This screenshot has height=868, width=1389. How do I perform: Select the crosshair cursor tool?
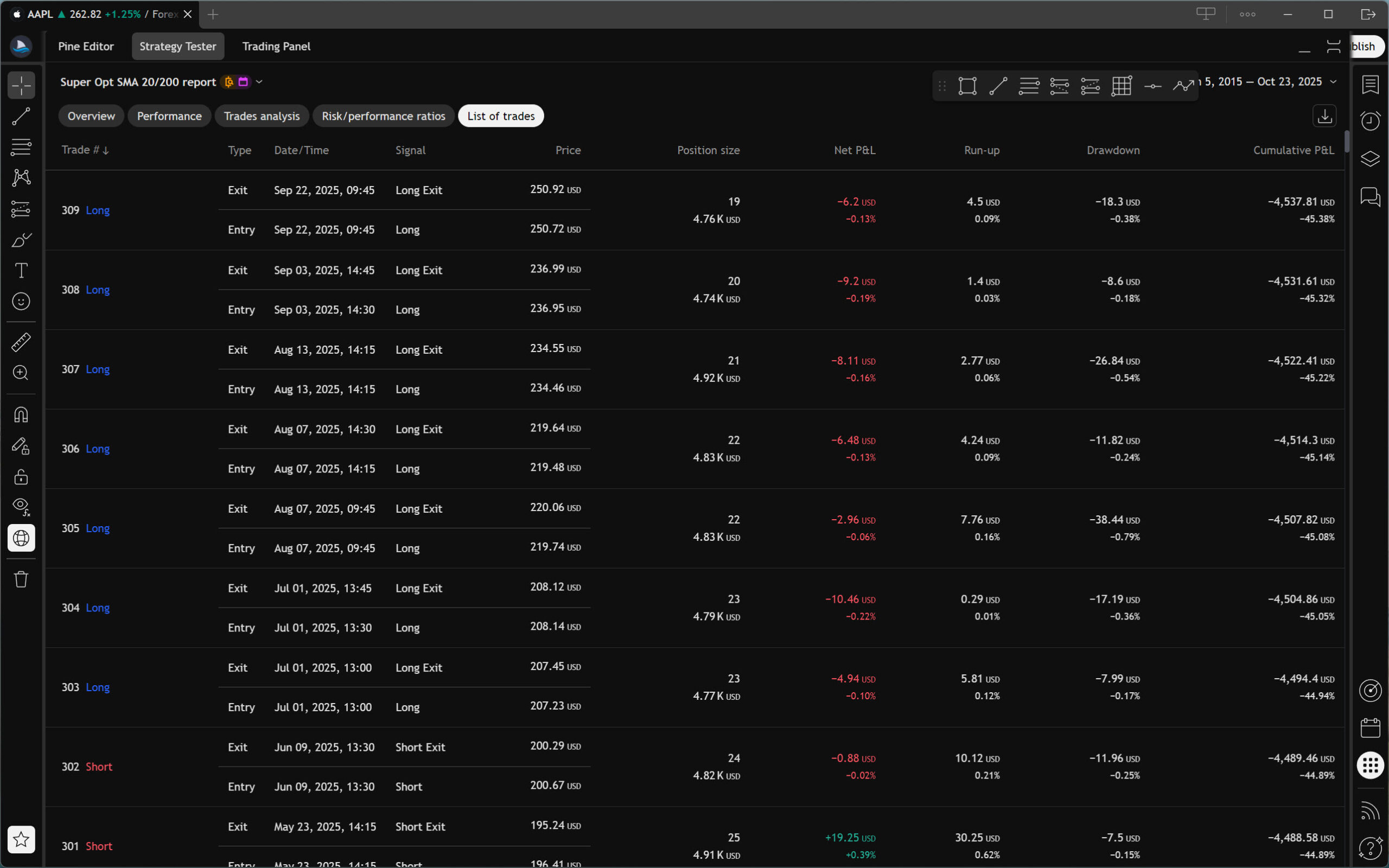21,86
